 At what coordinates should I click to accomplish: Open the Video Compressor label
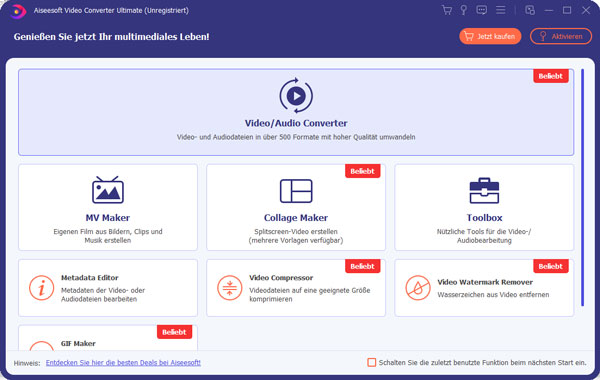[x=281, y=278]
